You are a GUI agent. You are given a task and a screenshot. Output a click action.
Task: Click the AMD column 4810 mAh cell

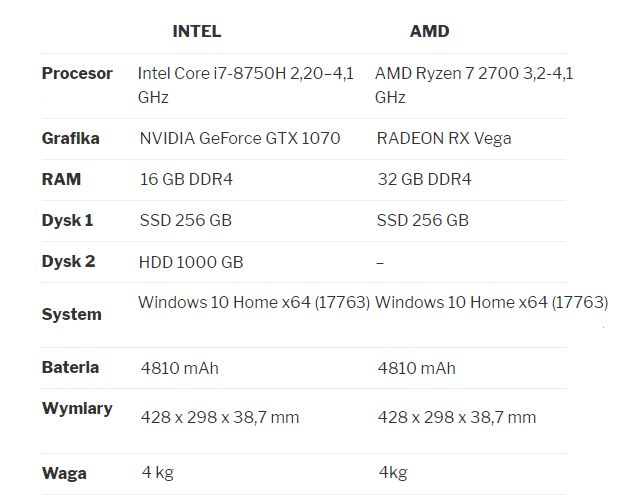point(417,368)
